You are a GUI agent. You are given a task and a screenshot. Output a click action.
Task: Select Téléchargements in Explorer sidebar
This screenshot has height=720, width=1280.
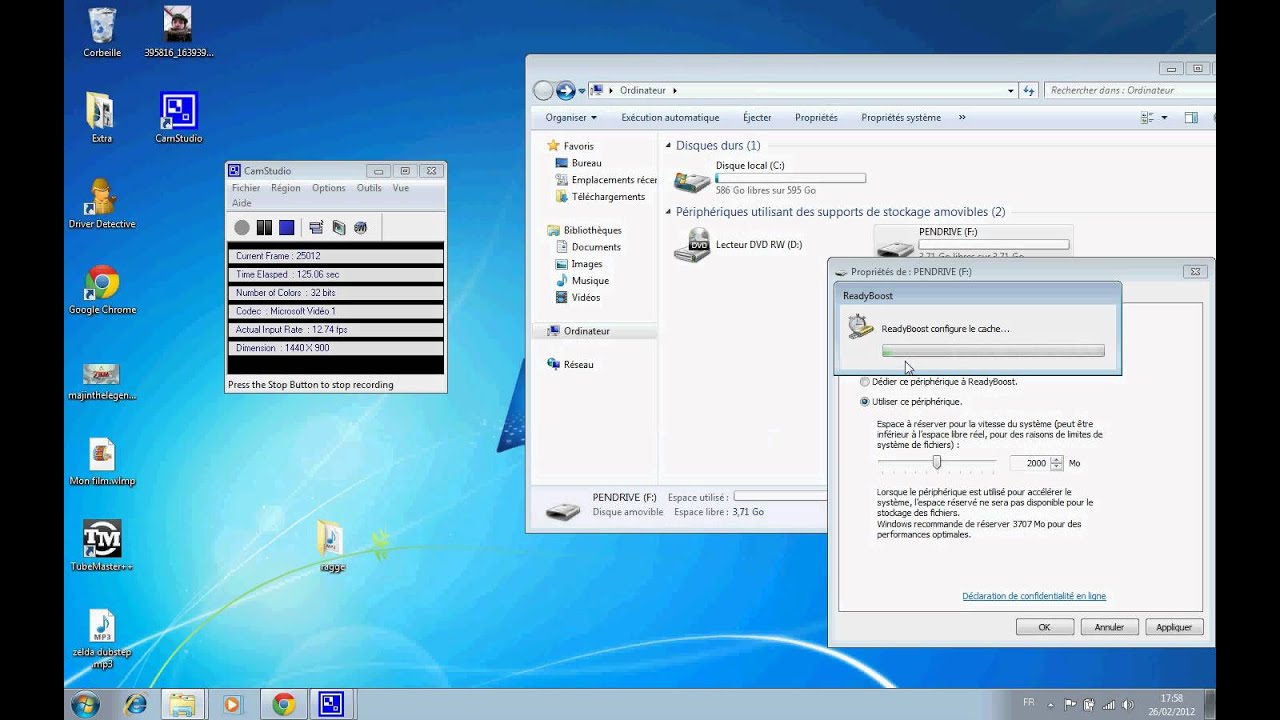coord(601,197)
